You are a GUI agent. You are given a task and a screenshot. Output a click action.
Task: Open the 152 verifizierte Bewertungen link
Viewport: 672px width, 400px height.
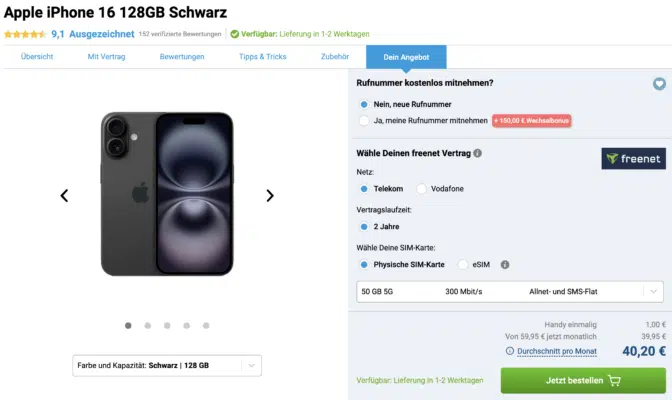click(179, 33)
